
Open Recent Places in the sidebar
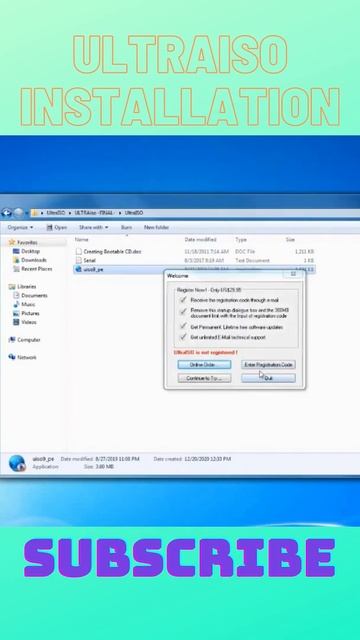(36, 269)
